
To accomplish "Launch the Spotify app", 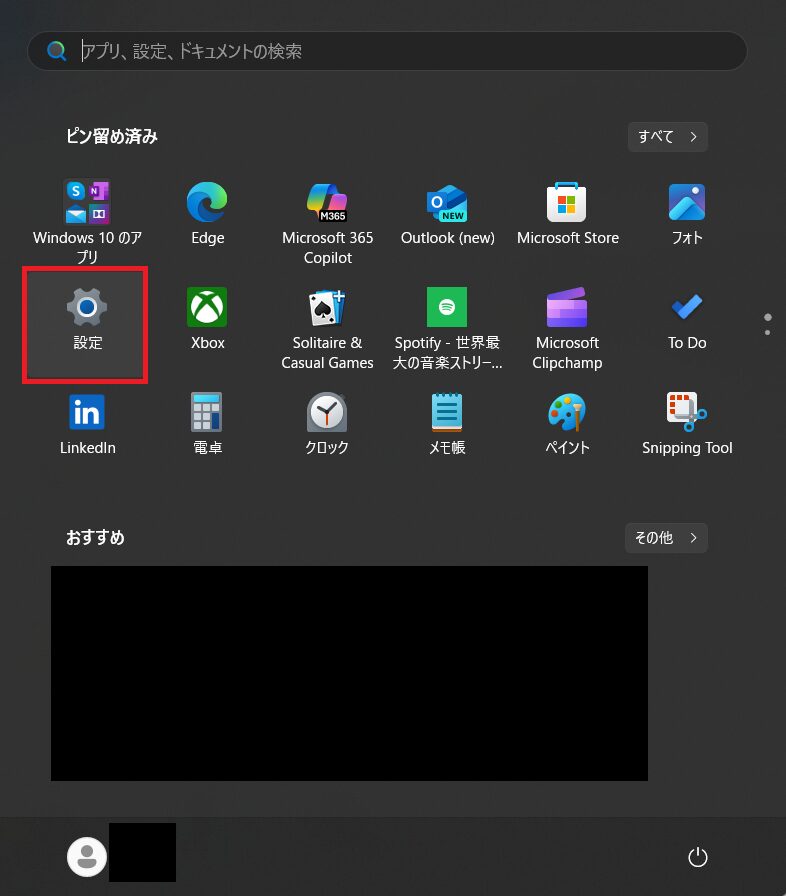I will pos(447,329).
